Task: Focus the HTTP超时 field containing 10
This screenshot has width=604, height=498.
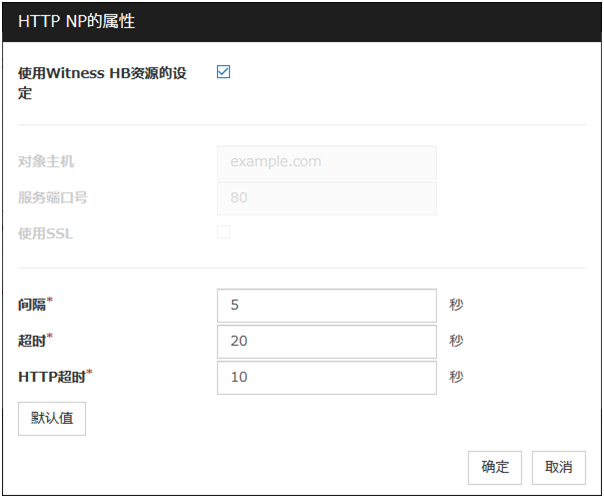Action: (326, 377)
